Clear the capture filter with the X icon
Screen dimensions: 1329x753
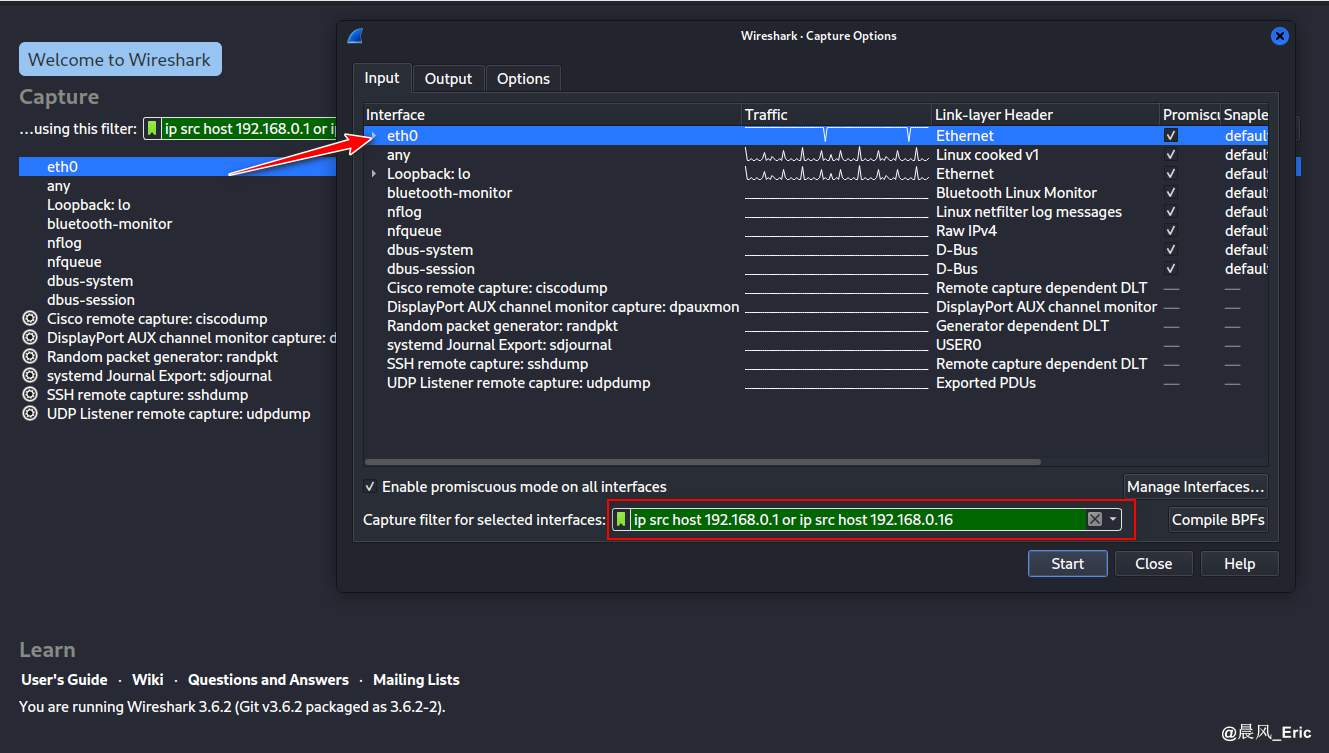1095,519
